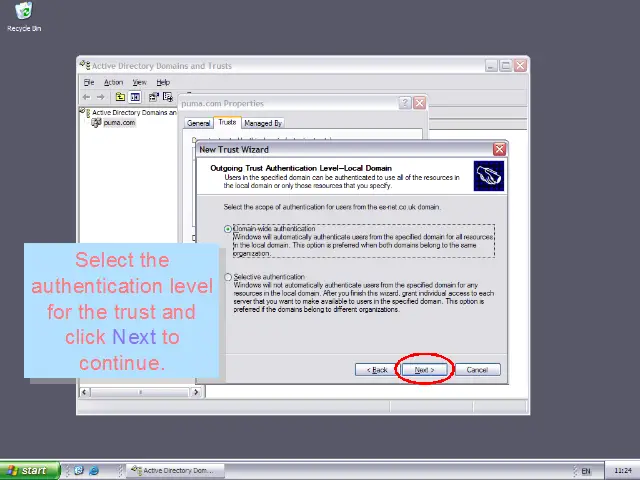Click the Properties toolbar icon

(x=153, y=97)
